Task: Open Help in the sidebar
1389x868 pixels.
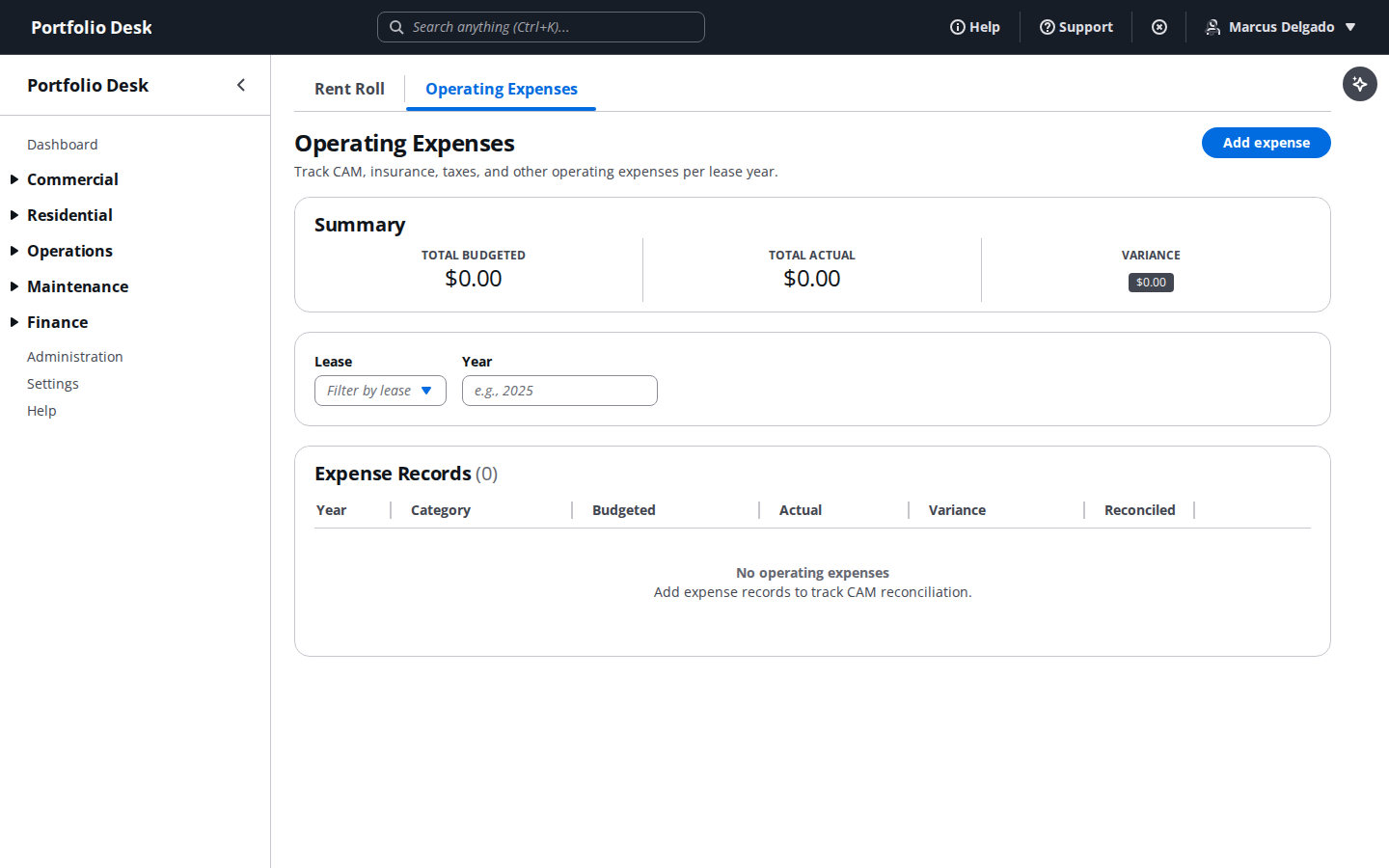Action: click(41, 411)
